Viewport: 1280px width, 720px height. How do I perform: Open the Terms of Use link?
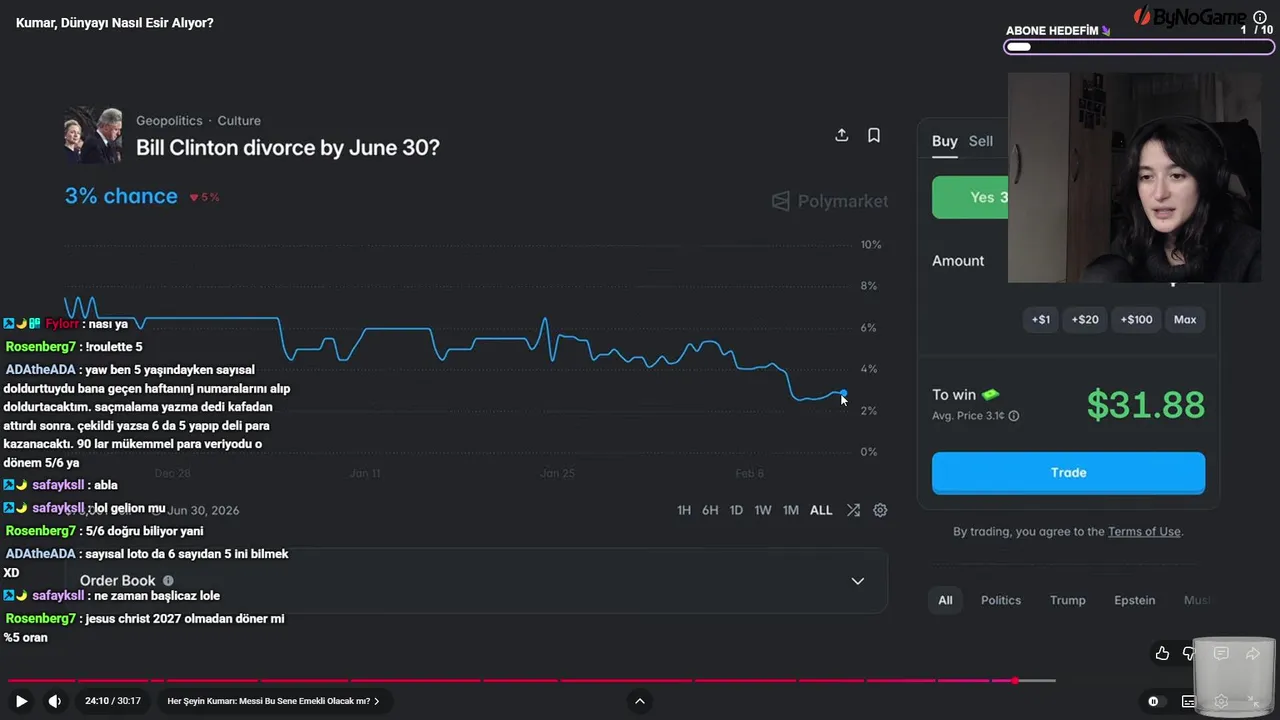point(1144,532)
